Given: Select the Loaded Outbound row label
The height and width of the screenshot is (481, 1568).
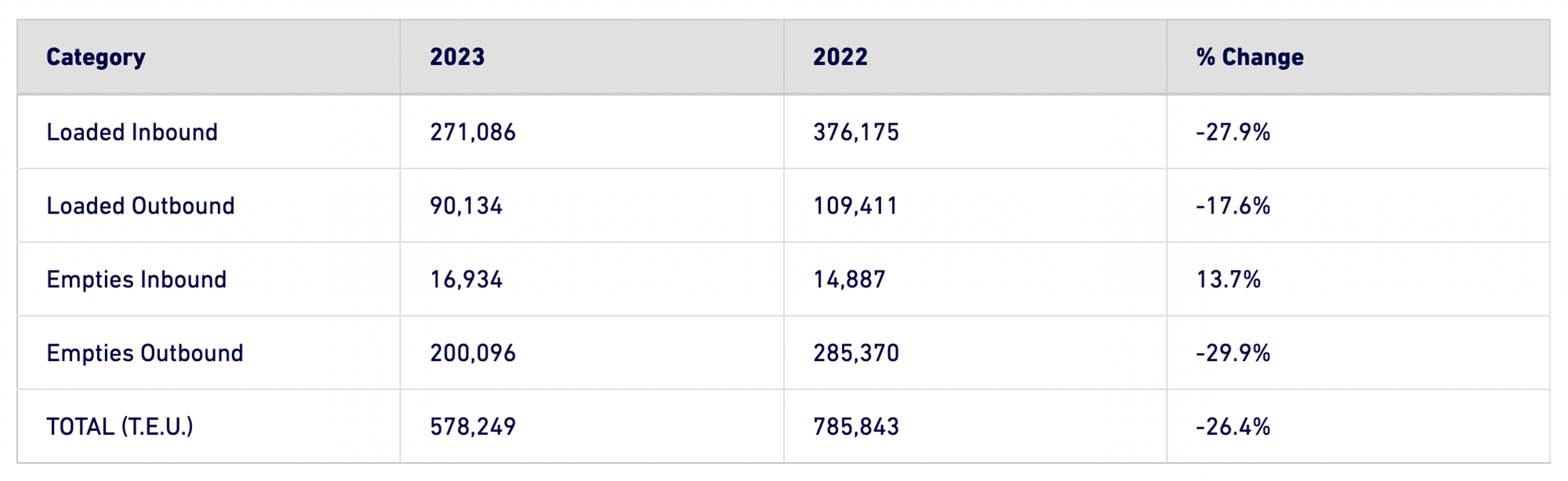Looking at the screenshot, I should 140,206.
